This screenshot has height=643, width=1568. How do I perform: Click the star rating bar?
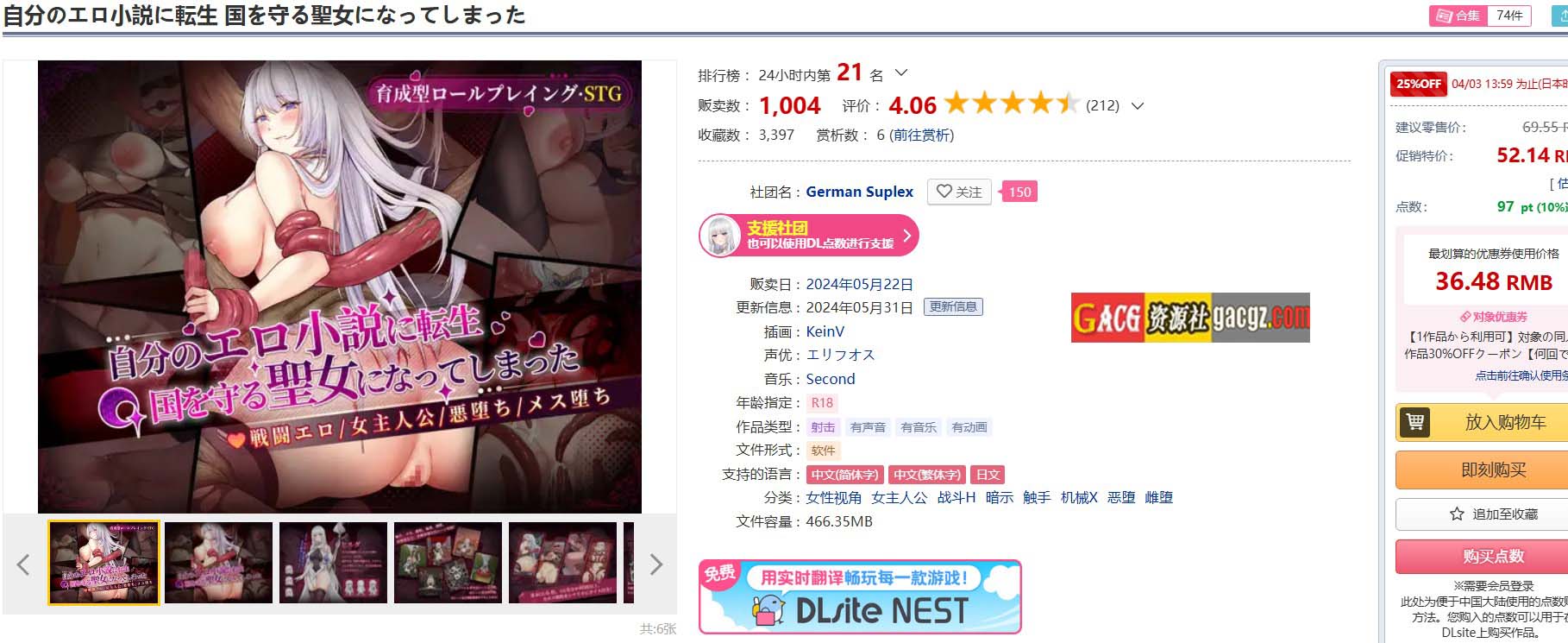click(x=1012, y=104)
